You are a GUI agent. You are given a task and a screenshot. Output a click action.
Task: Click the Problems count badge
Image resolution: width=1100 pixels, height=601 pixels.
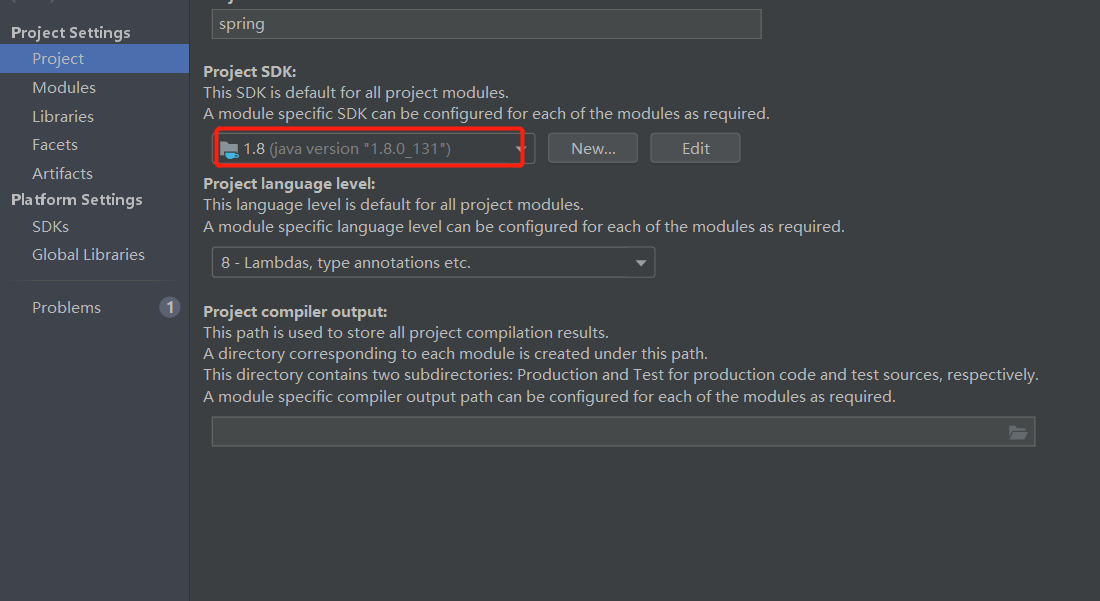pyautogui.click(x=170, y=307)
